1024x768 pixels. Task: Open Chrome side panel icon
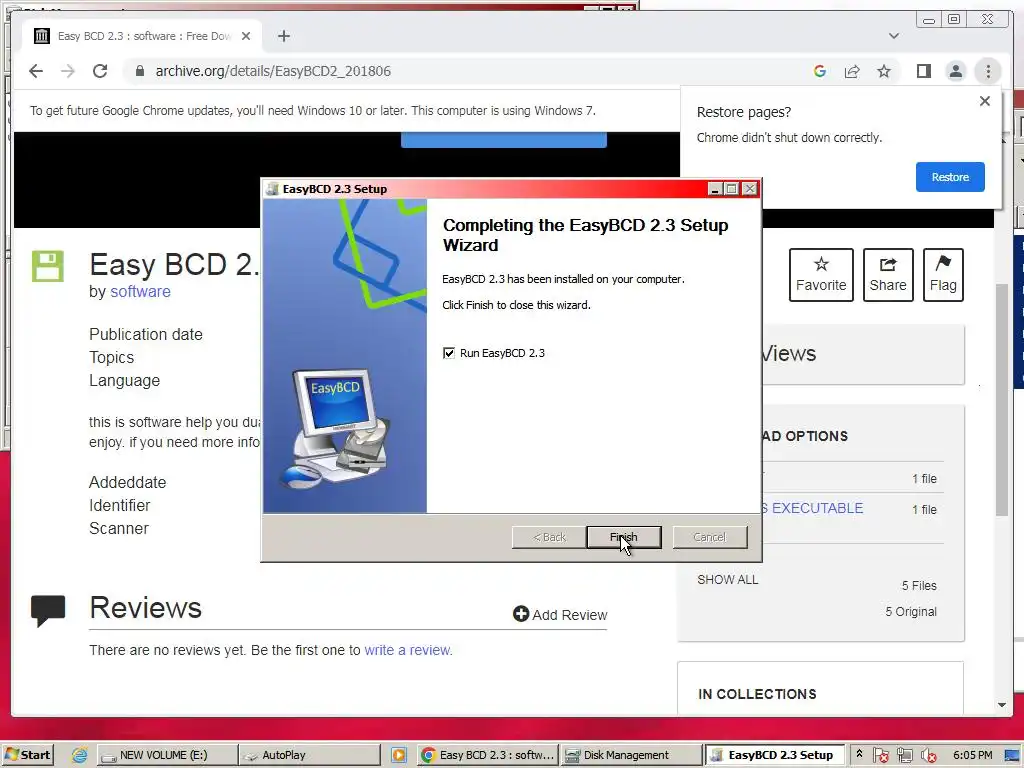pyautogui.click(x=923, y=71)
